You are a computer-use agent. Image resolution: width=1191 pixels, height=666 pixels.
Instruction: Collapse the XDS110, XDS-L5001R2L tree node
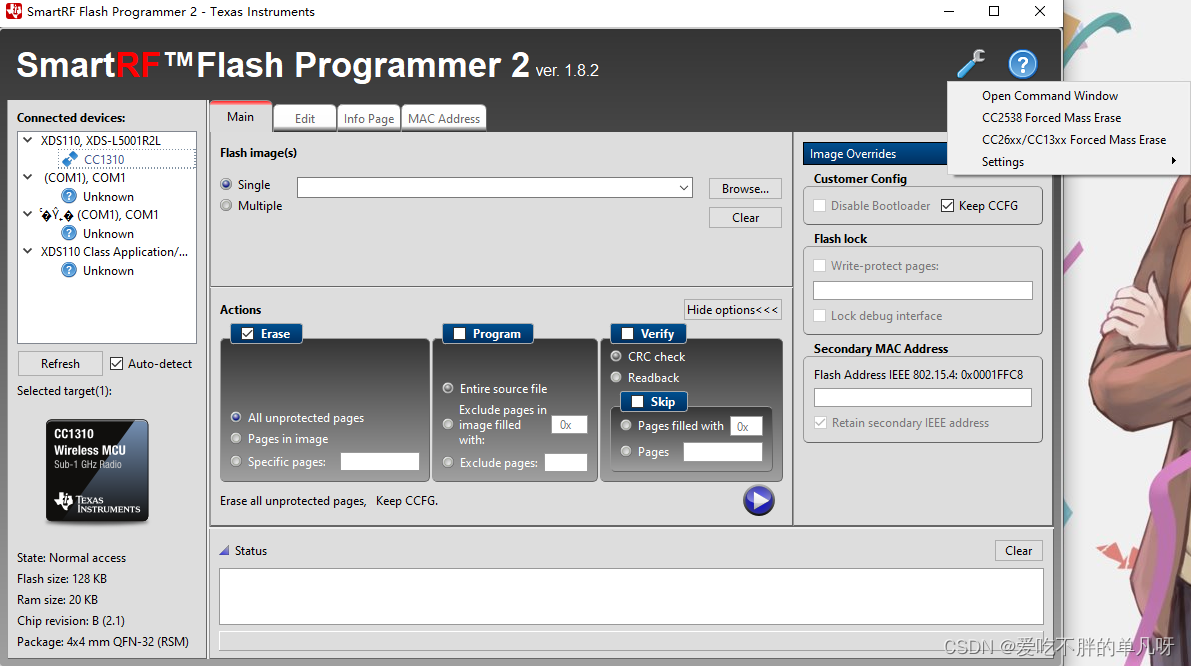(x=28, y=140)
